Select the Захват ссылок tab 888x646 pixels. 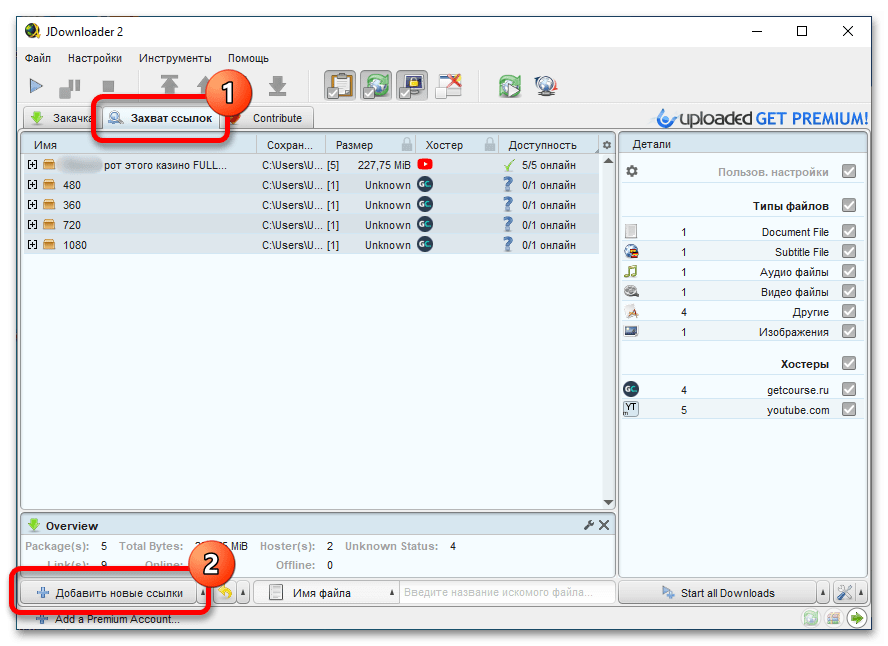pyautogui.click(x=161, y=118)
